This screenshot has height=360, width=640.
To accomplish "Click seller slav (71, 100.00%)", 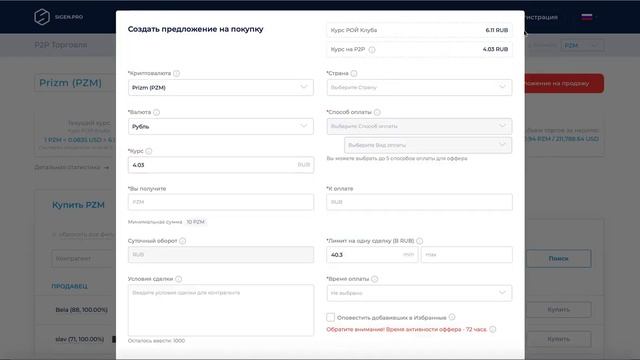I will coord(80,339).
